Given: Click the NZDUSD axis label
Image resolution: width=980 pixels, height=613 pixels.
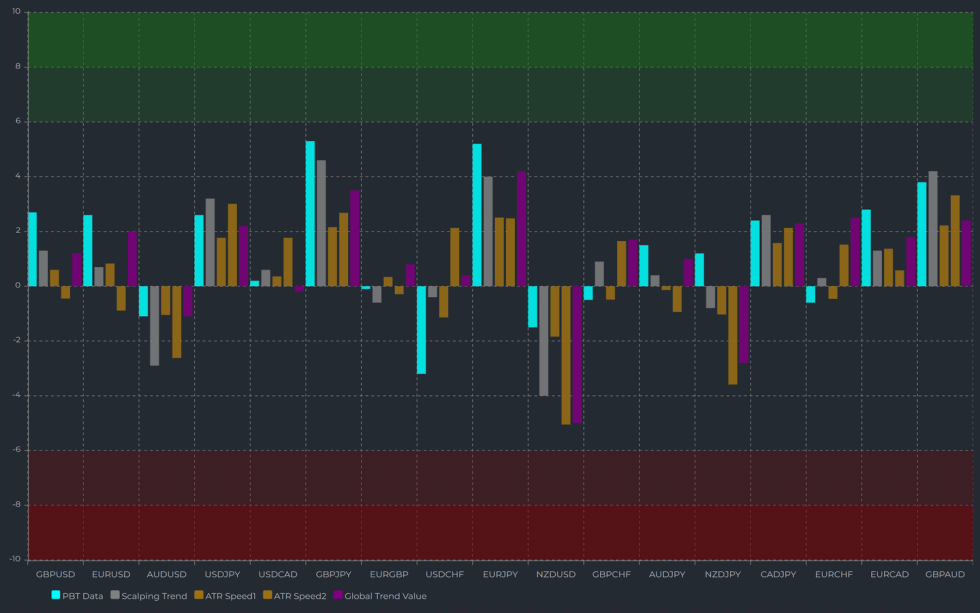Looking at the screenshot, I should click(x=556, y=574).
